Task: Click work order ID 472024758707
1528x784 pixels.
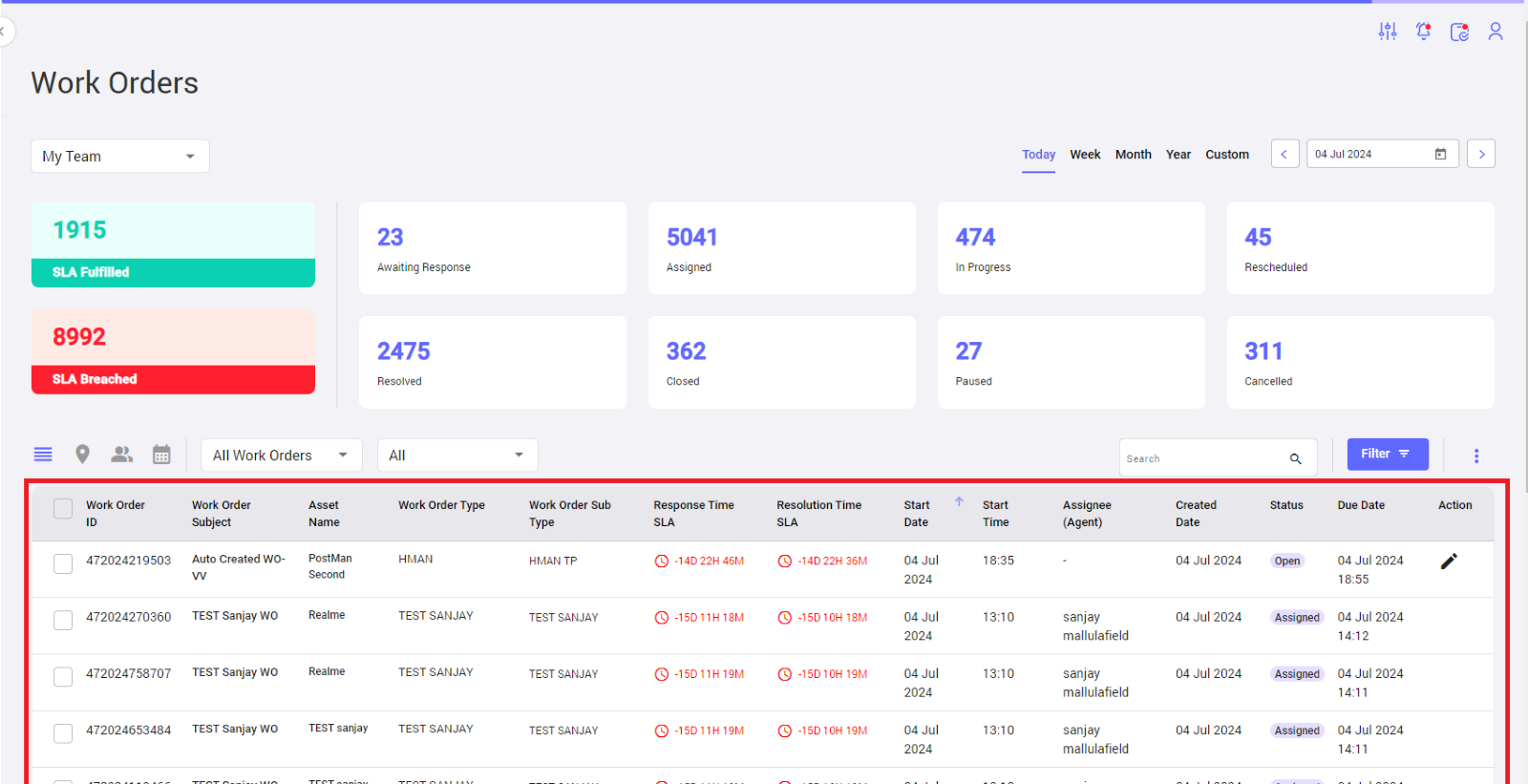Action: [x=129, y=674]
